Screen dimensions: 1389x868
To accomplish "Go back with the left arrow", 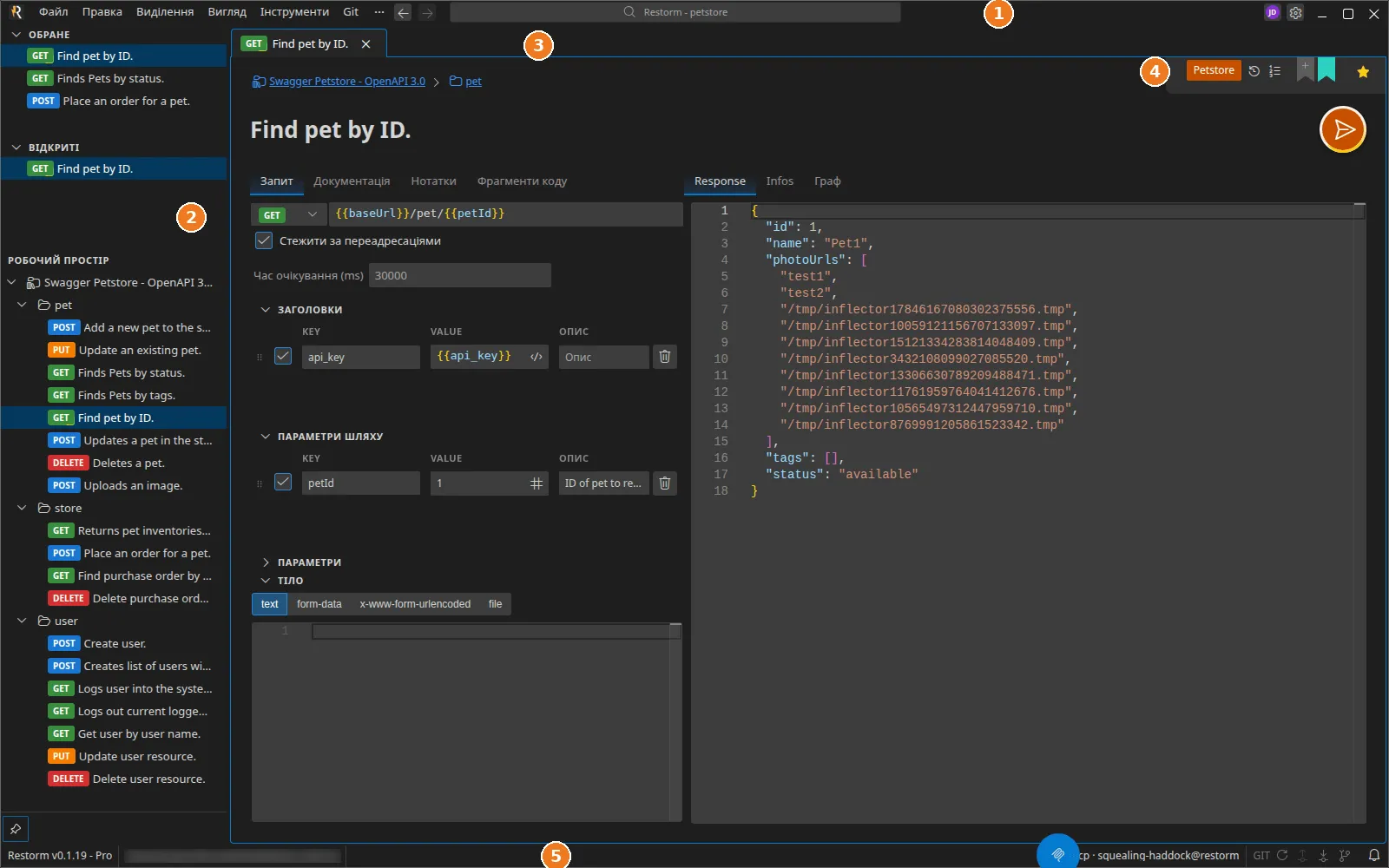I will [x=403, y=13].
